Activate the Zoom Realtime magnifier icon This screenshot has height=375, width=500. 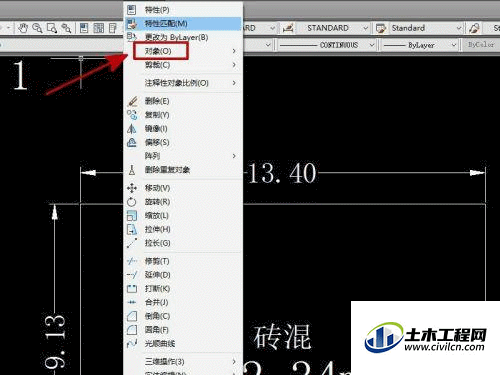click(37, 28)
